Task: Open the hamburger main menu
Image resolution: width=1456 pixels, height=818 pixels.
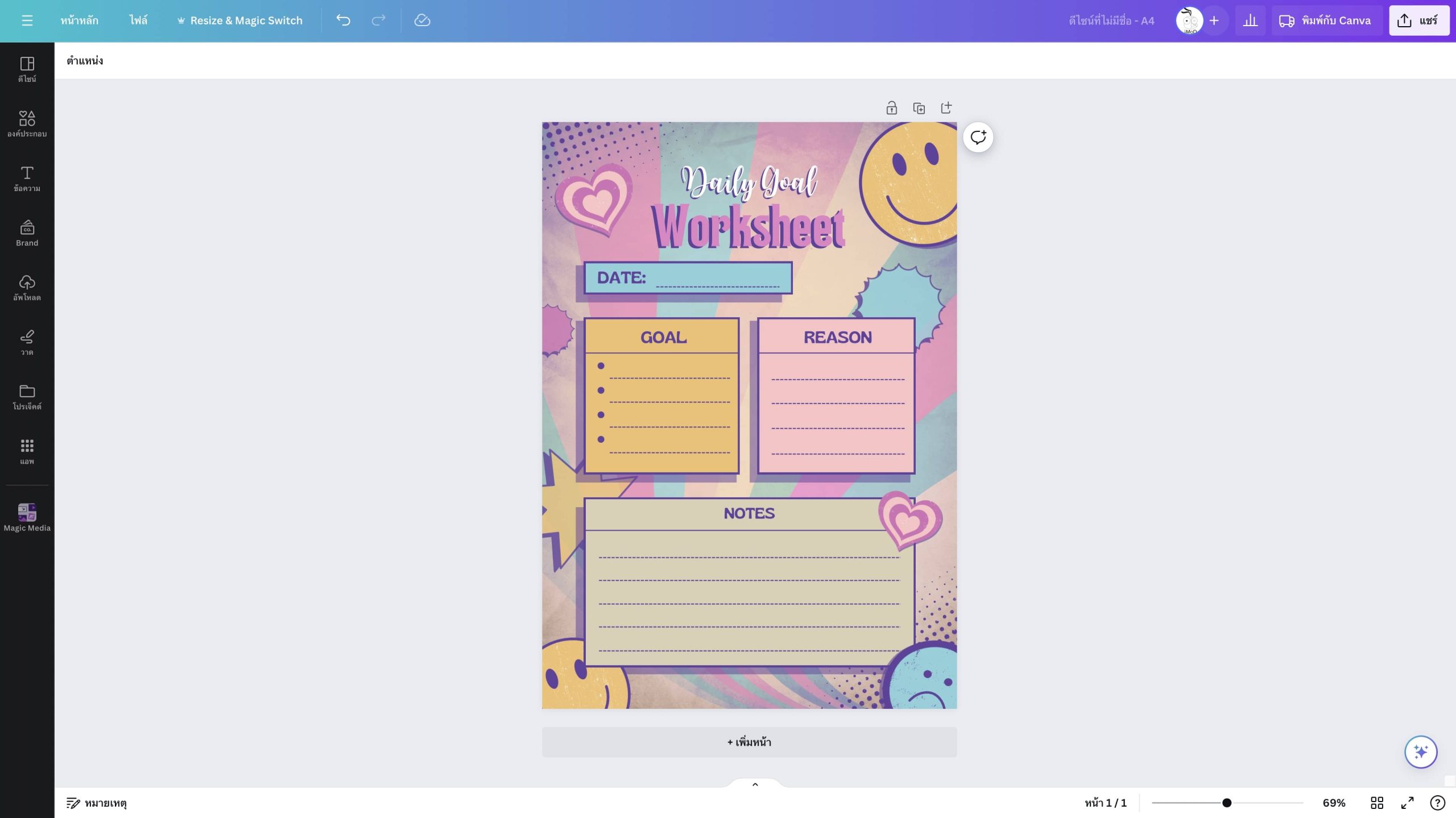Action: pos(27,20)
